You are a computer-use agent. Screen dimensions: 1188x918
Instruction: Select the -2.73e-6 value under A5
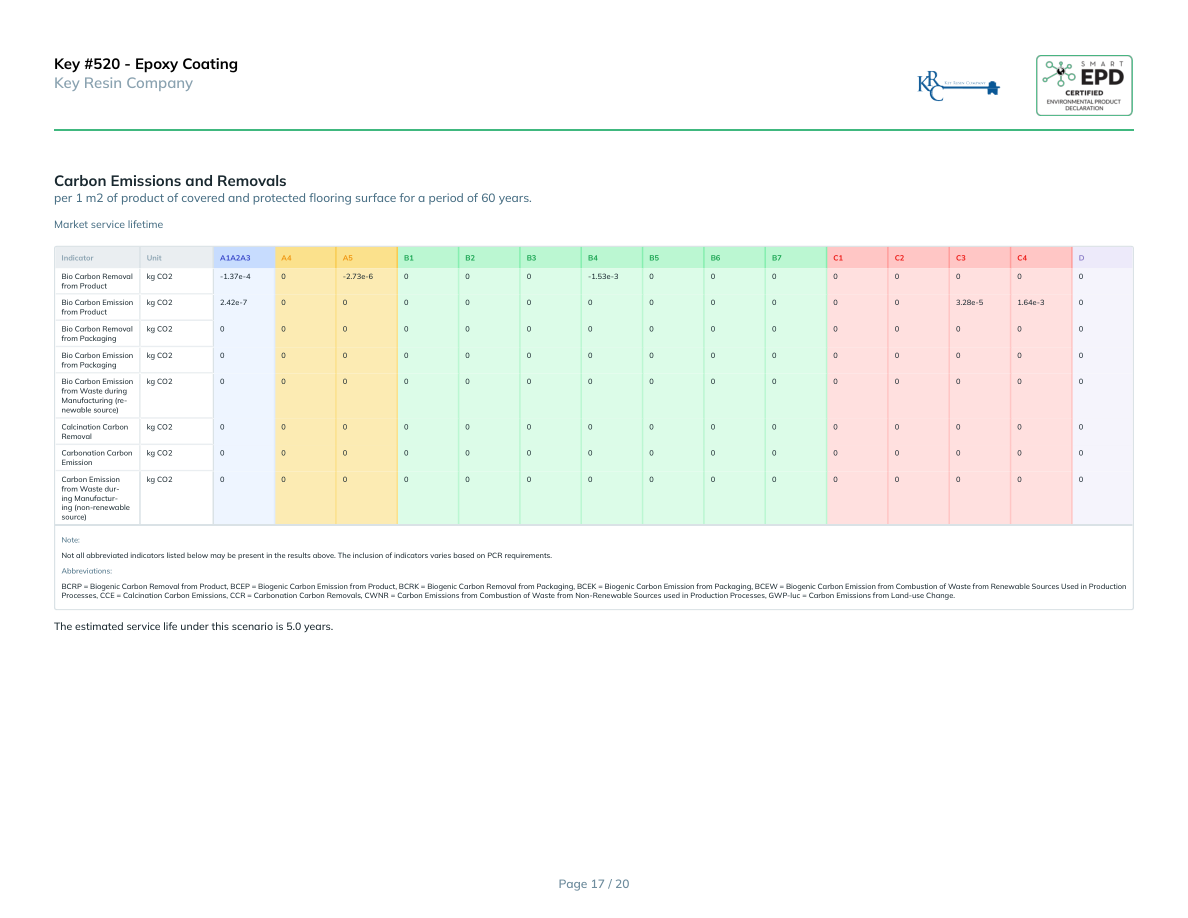[357, 276]
